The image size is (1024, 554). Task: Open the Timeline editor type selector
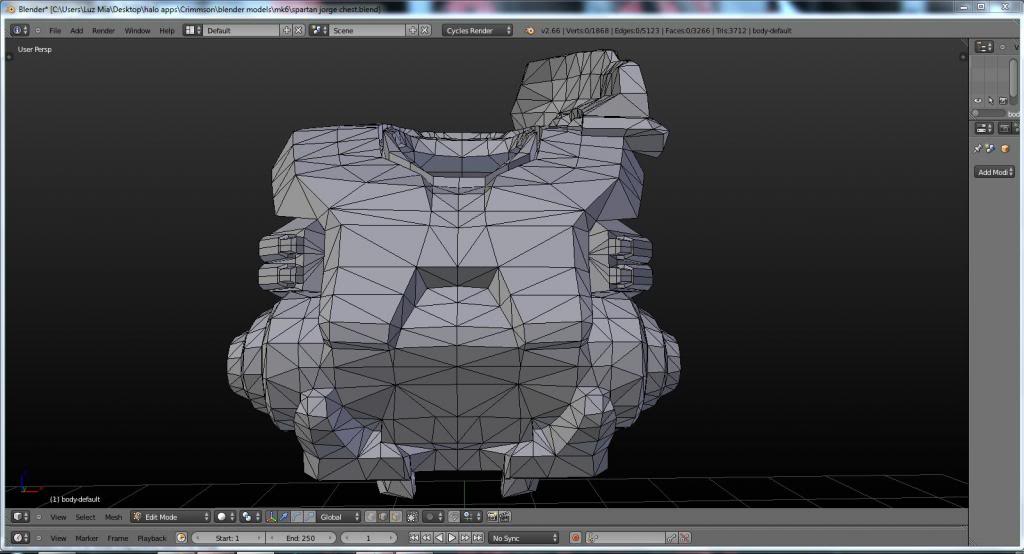[20, 538]
